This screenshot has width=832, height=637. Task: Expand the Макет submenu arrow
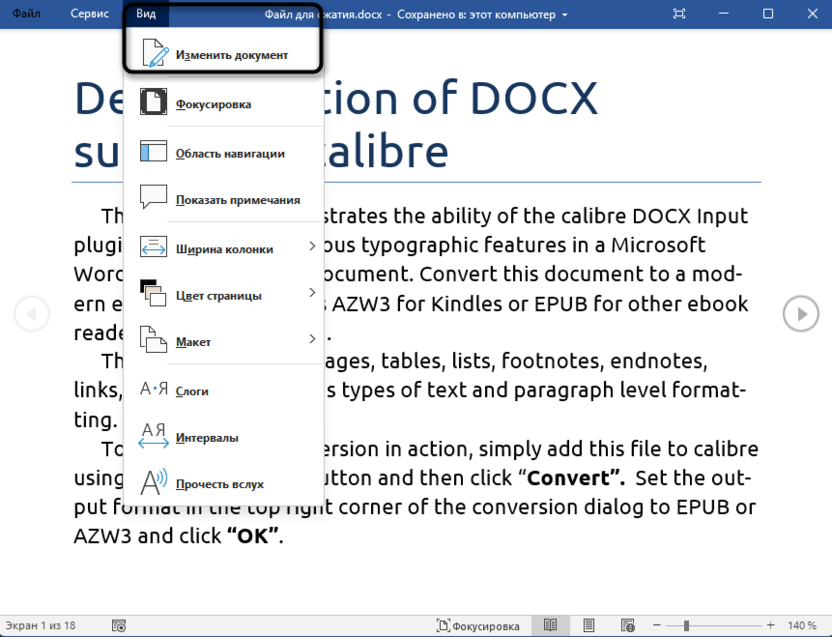312,339
